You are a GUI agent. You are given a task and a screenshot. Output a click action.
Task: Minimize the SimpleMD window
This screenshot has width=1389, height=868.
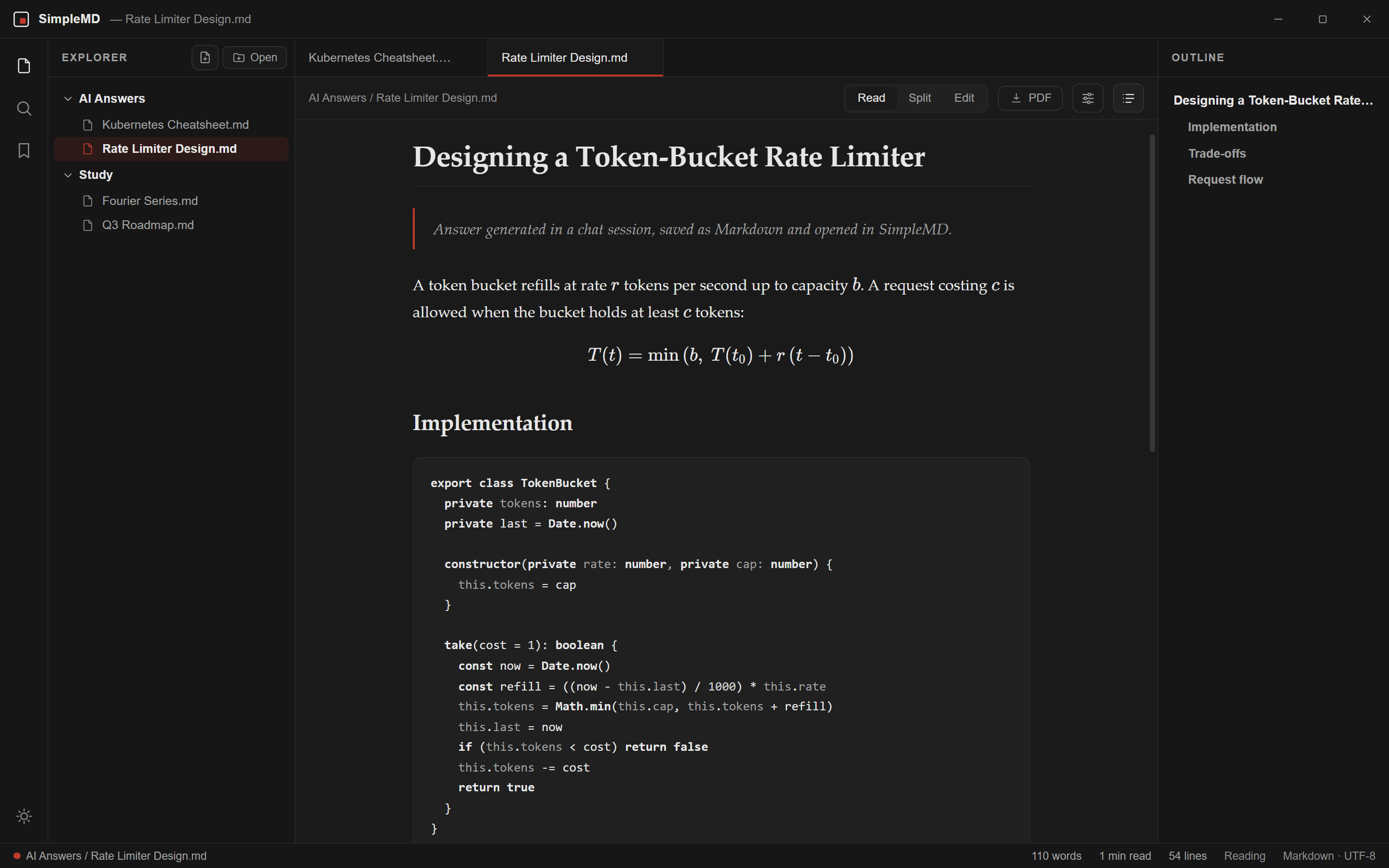pos(1278,19)
